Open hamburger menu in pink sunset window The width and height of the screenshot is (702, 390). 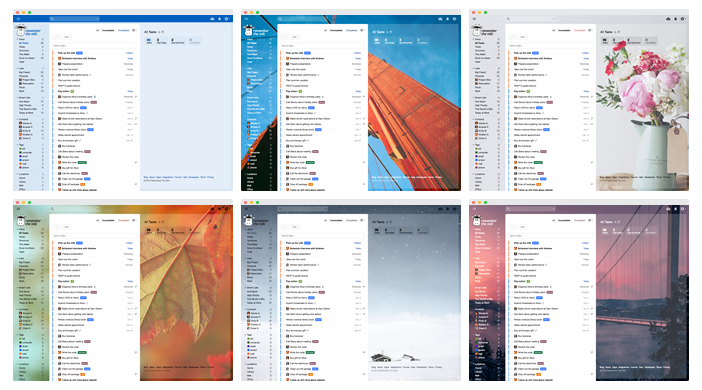pos(475,209)
